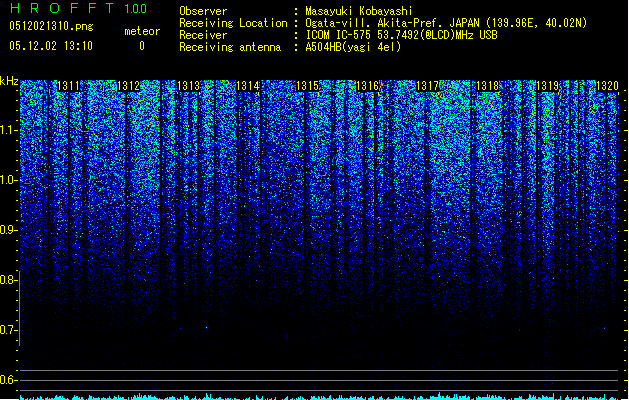The width and height of the screenshot is (629, 400).
Task: Click time marker 1313
Action: [x=189, y=86]
